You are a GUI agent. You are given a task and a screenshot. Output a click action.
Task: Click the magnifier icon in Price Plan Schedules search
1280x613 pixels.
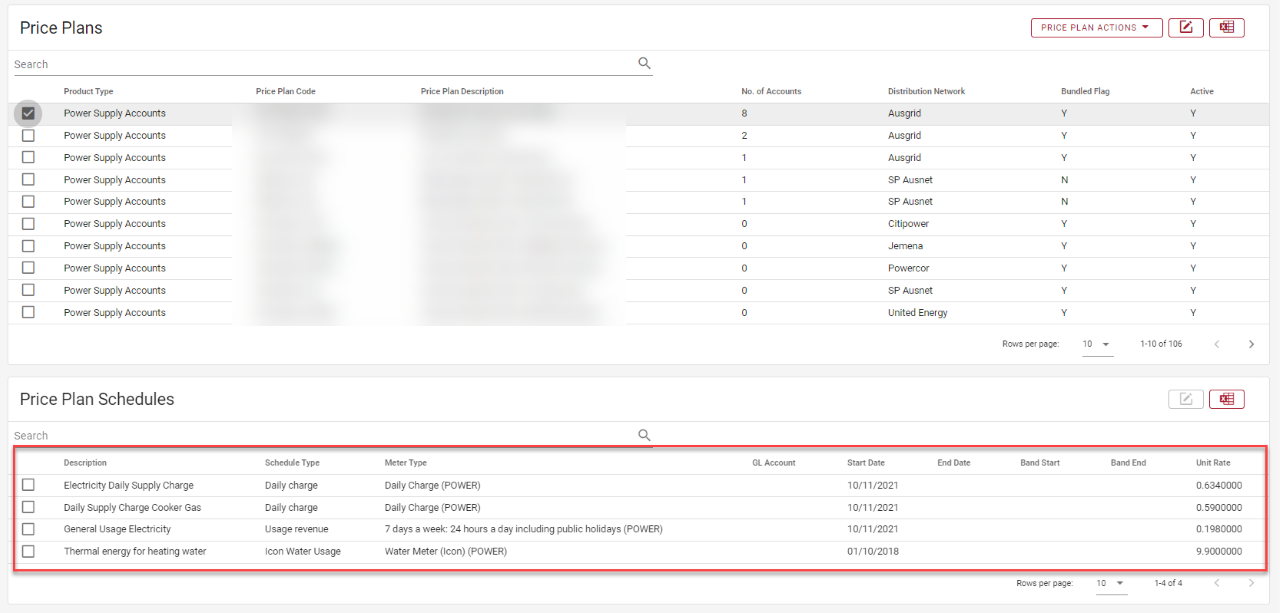644,435
